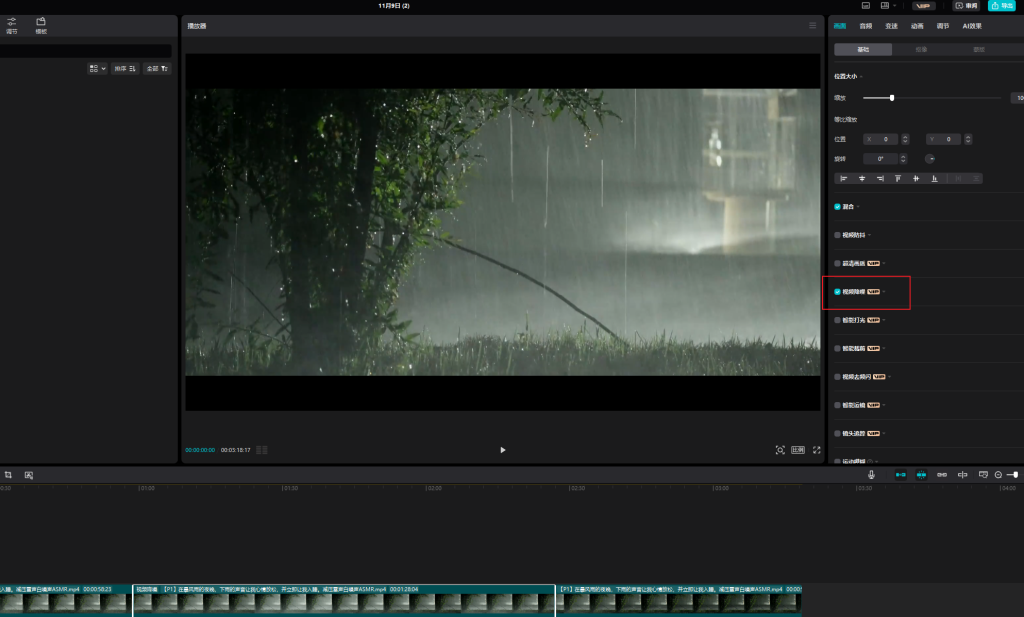Image resolution: width=1024 pixels, height=617 pixels.
Task: Click the rotation angle input field
Action: (x=880, y=159)
